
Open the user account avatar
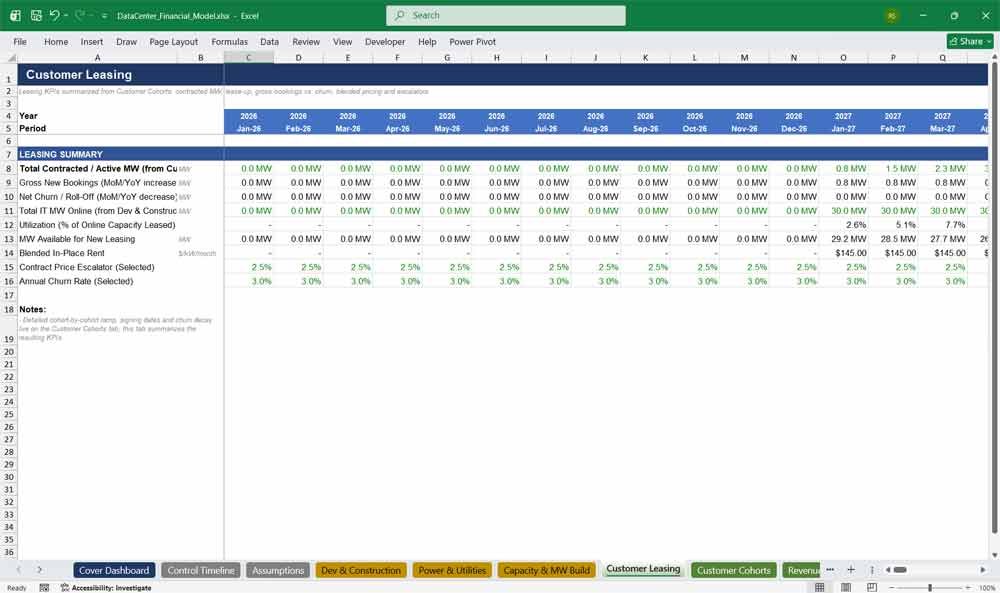tap(892, 16)
